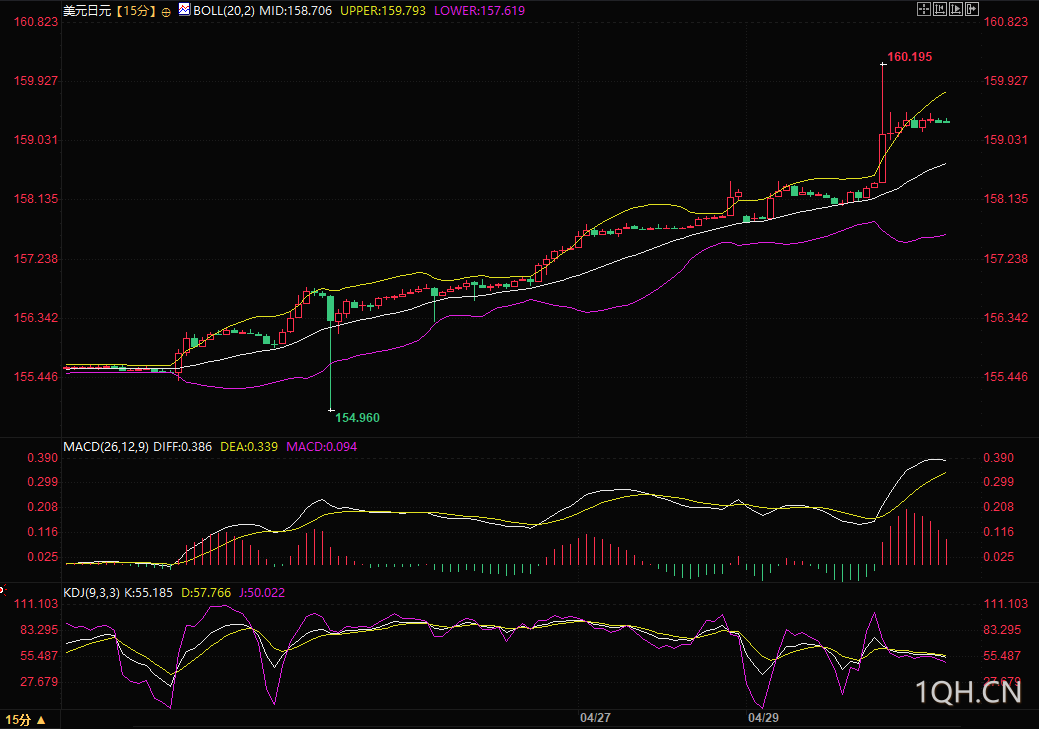Image resolution: width=1039 pixels, height=729 pixels.
Task: Click the UPPER:159.793 value
Action: 383,11
